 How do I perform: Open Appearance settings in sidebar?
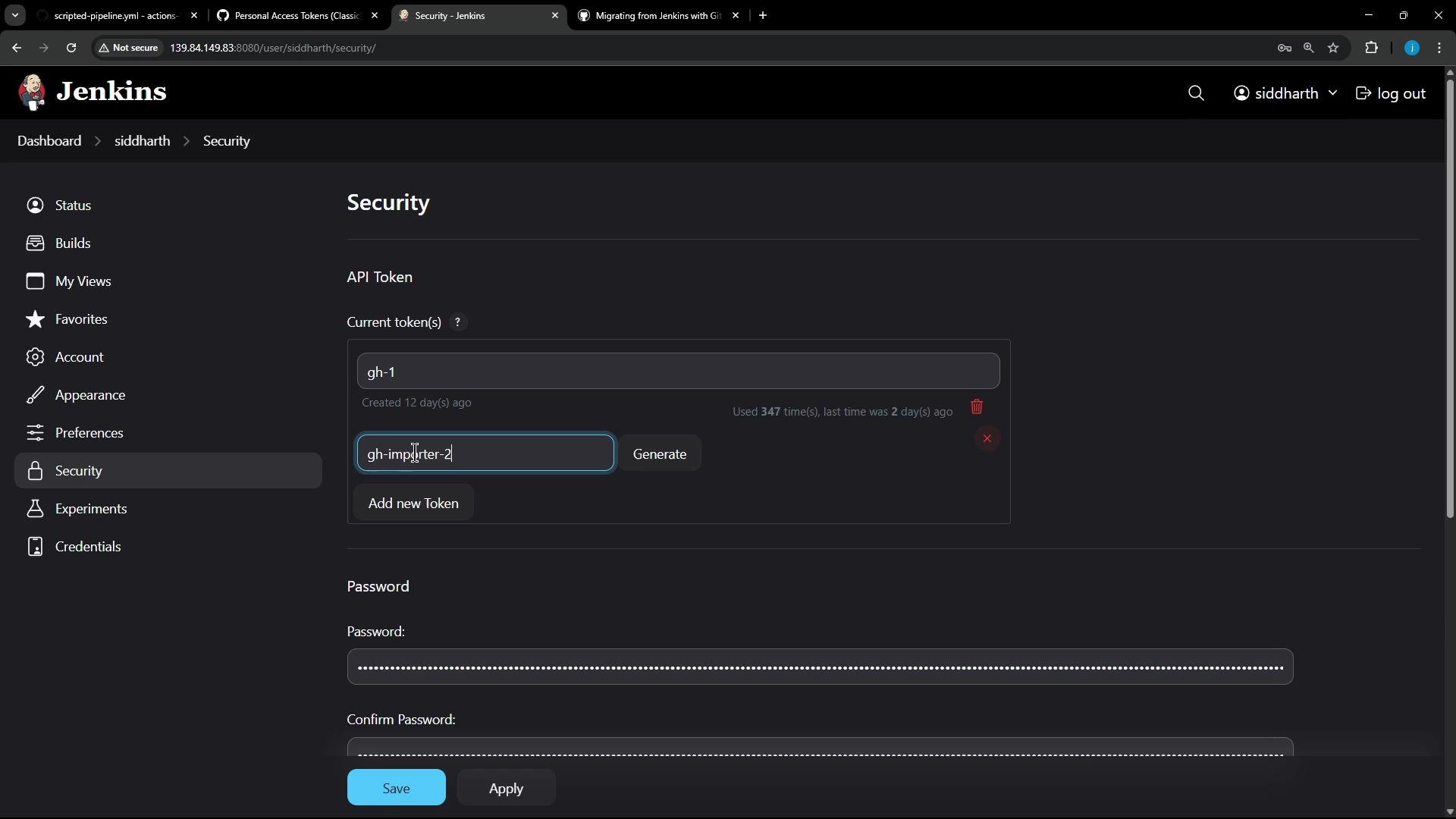coord(168,395)
